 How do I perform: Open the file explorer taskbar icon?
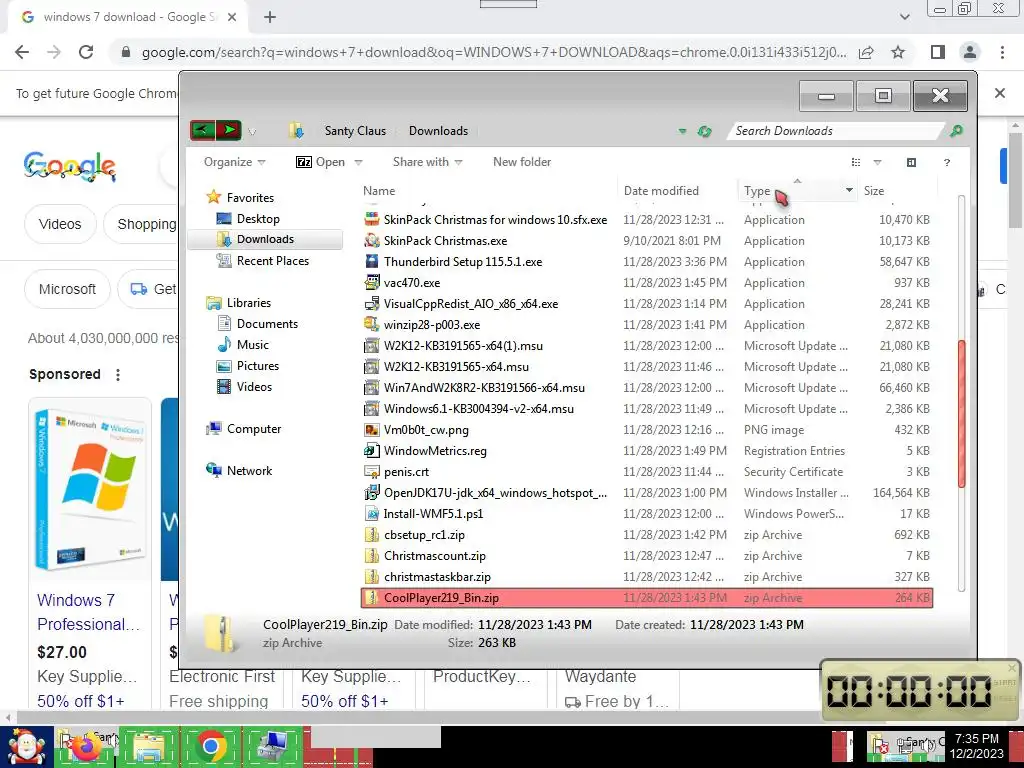click(x=149, y=747)
